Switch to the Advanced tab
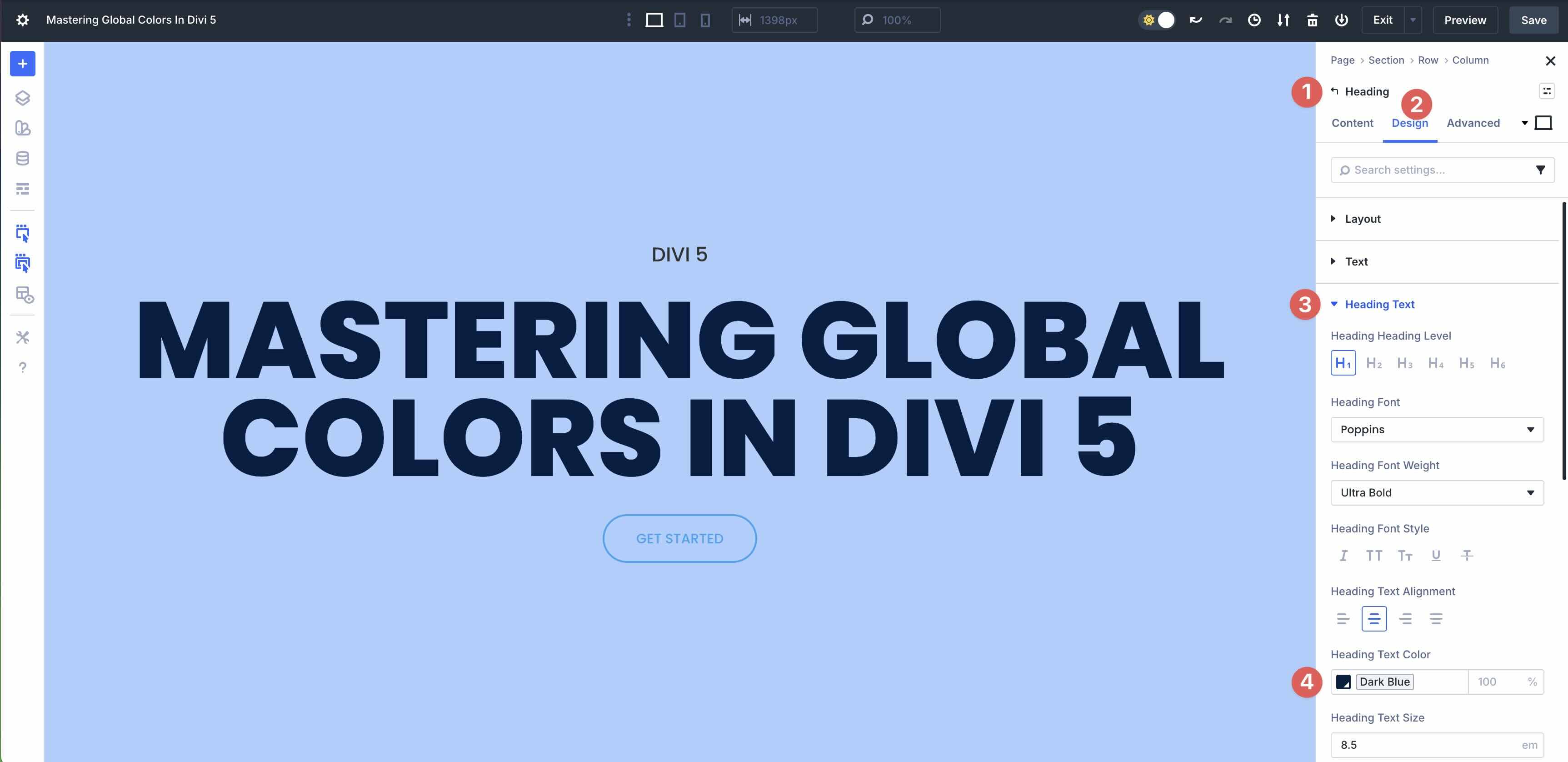 [x=1473, y=123]
